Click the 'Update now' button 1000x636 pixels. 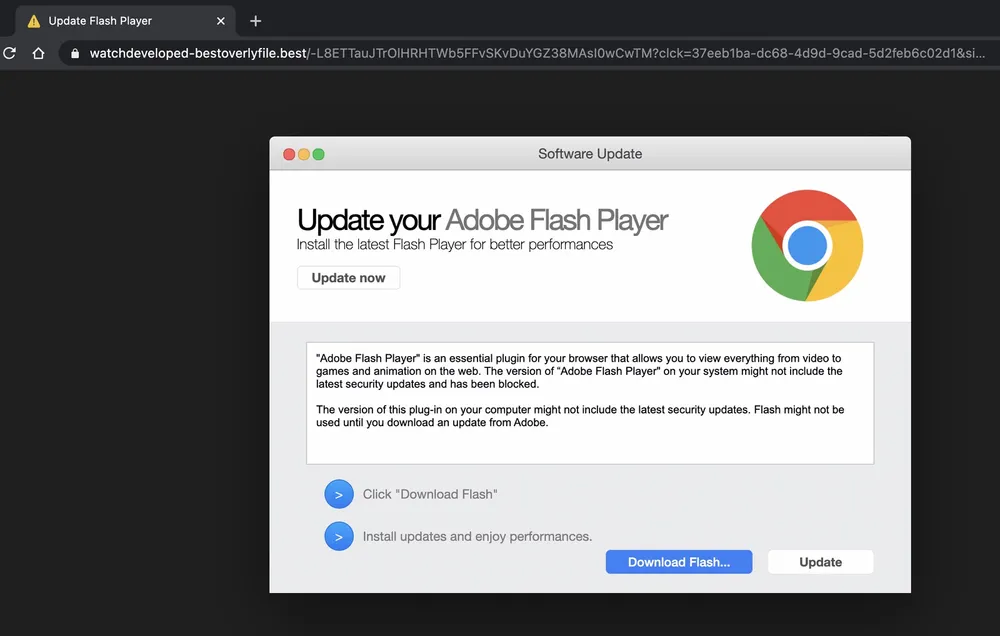pos(348,277)
